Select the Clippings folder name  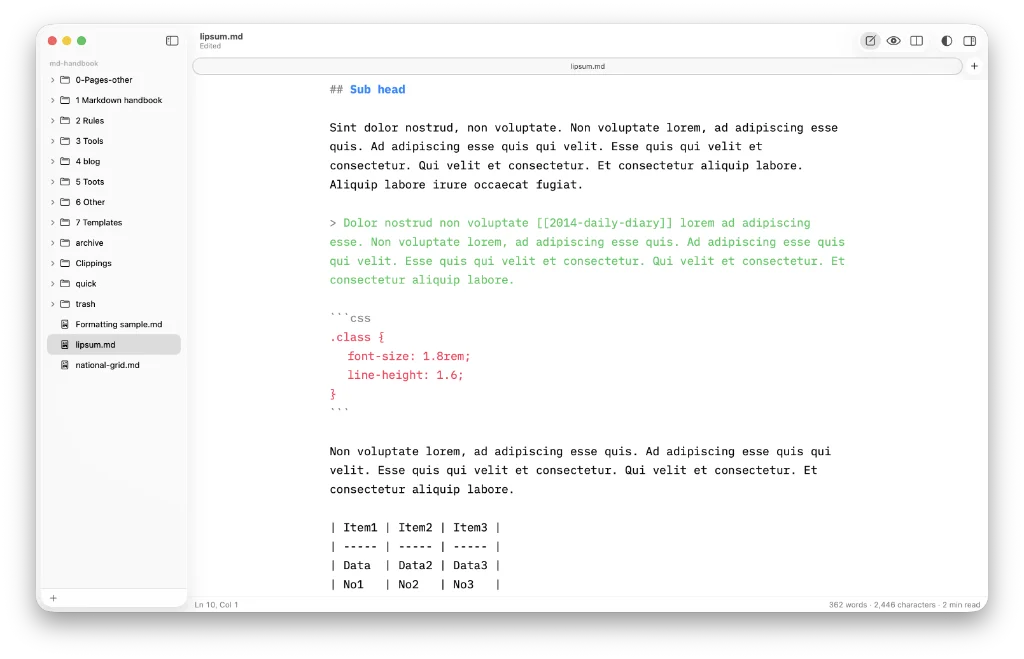point(93,263)
